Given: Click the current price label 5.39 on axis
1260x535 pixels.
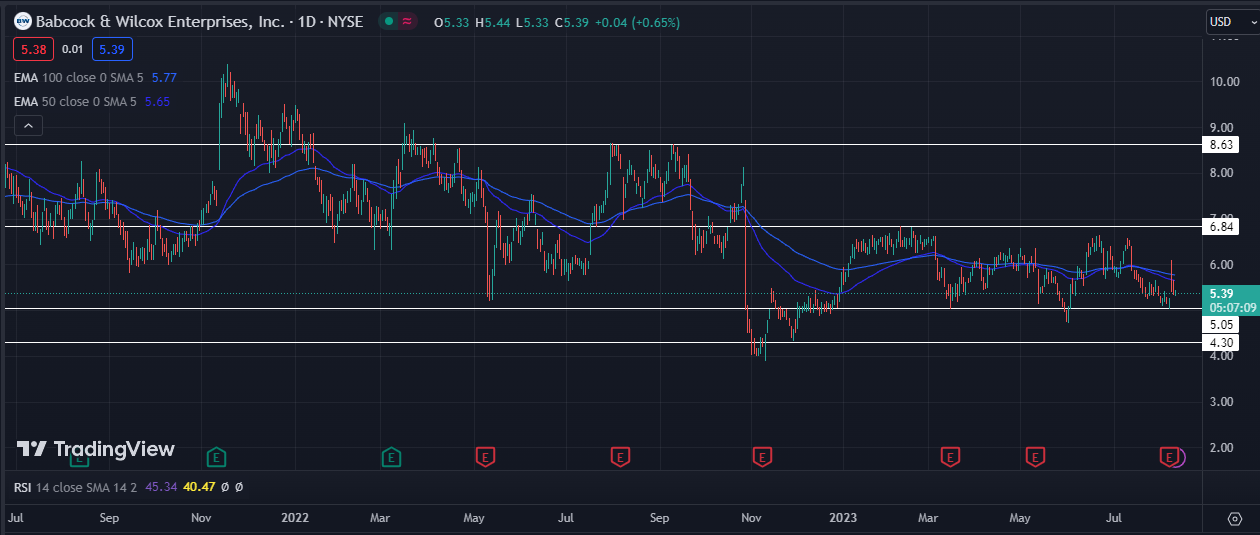Looking at the screenshot, I should [x=1221, y=294].
